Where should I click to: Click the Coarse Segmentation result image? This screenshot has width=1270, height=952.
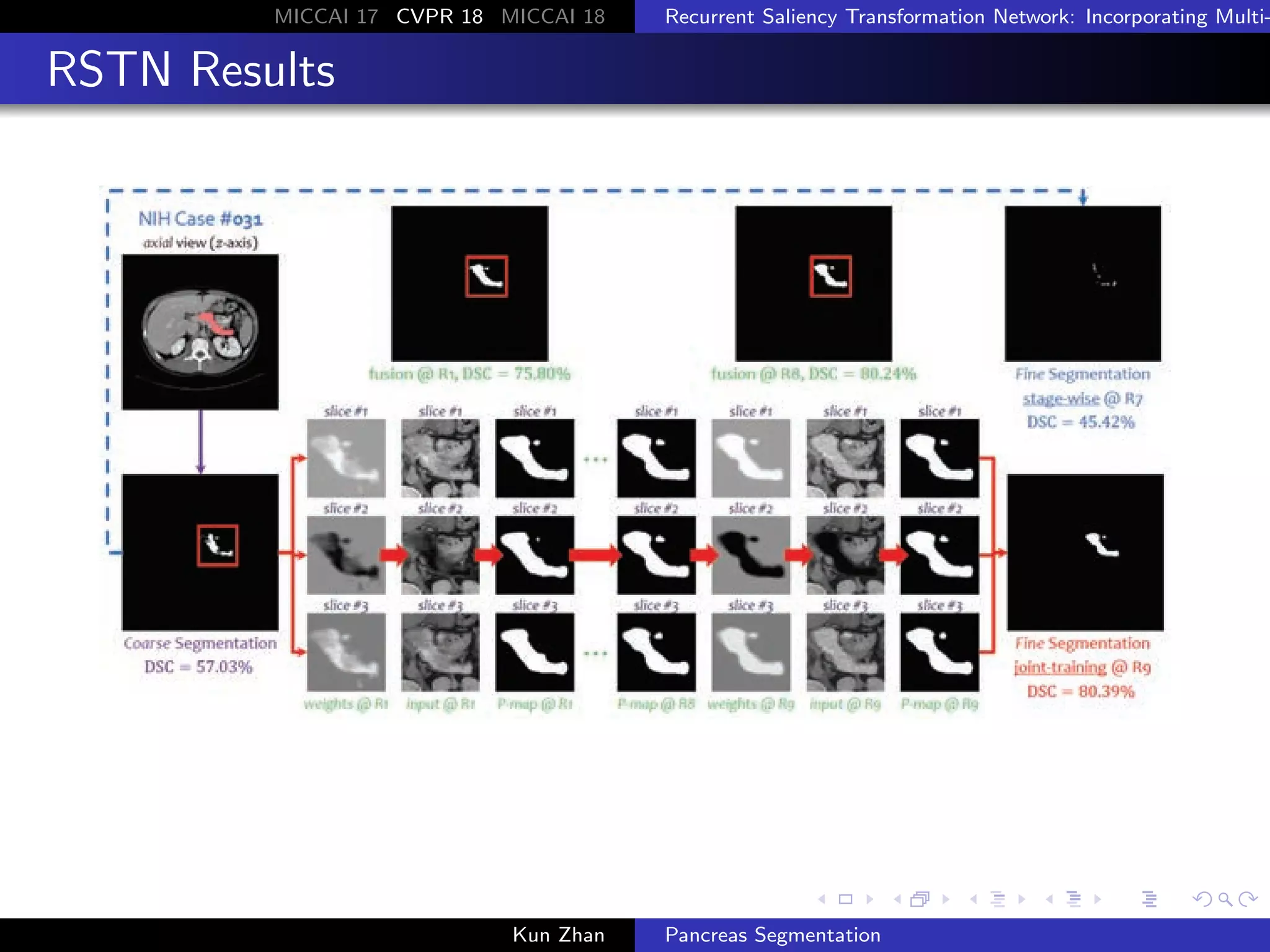[x=200, y=552]
